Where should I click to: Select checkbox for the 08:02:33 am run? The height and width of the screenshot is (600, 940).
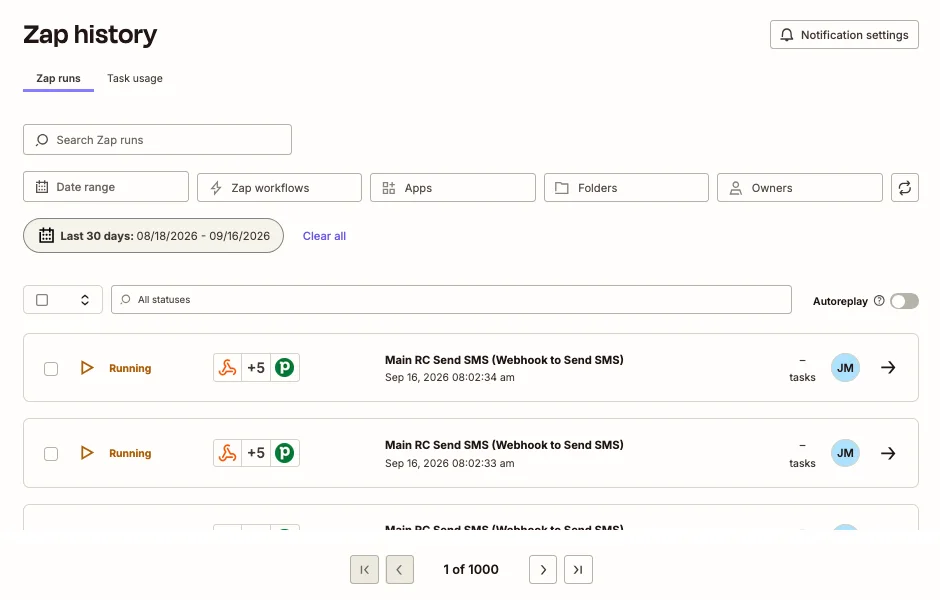51,454
